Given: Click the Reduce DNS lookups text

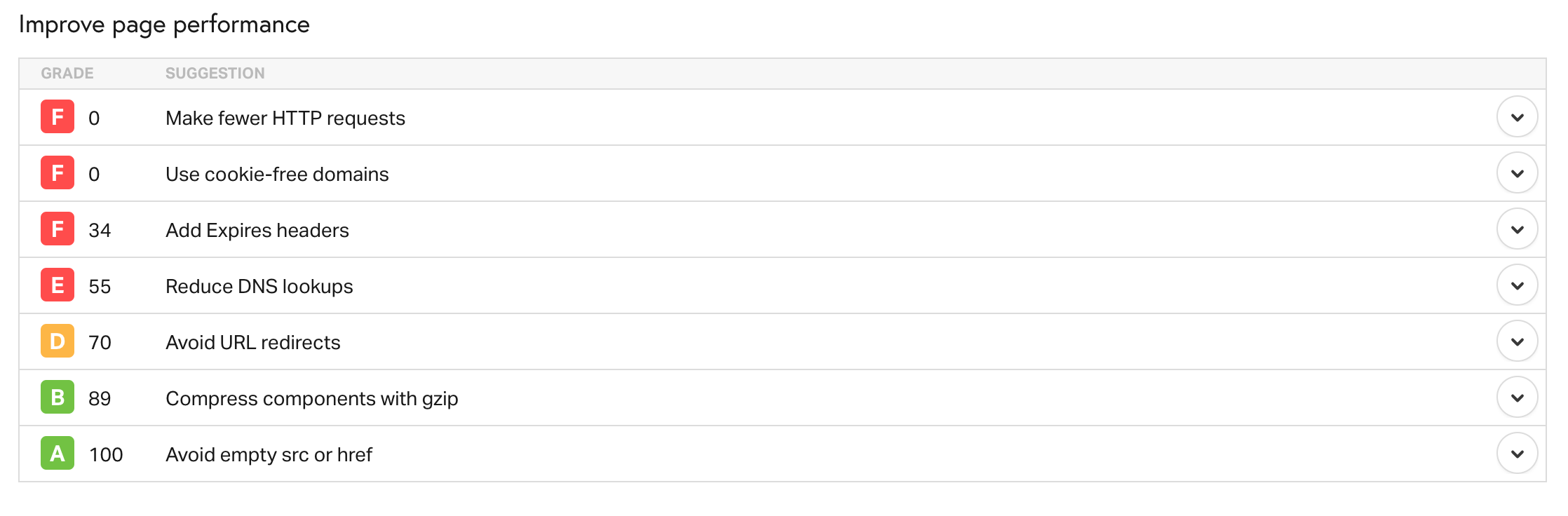Looking at the screenshot, I should click(259, 286).
